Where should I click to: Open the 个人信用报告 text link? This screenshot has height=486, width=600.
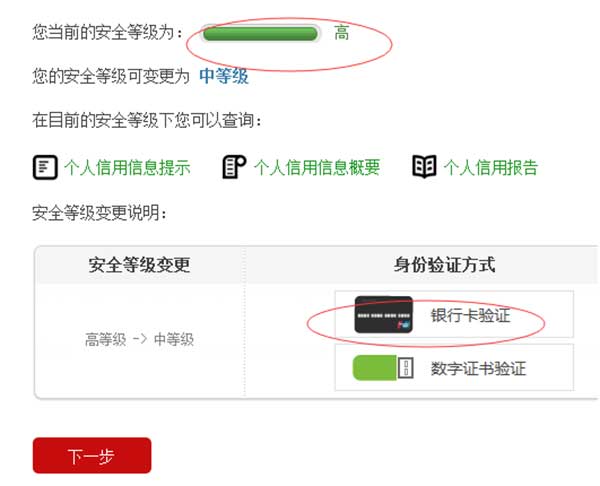(x=491, y=168)
